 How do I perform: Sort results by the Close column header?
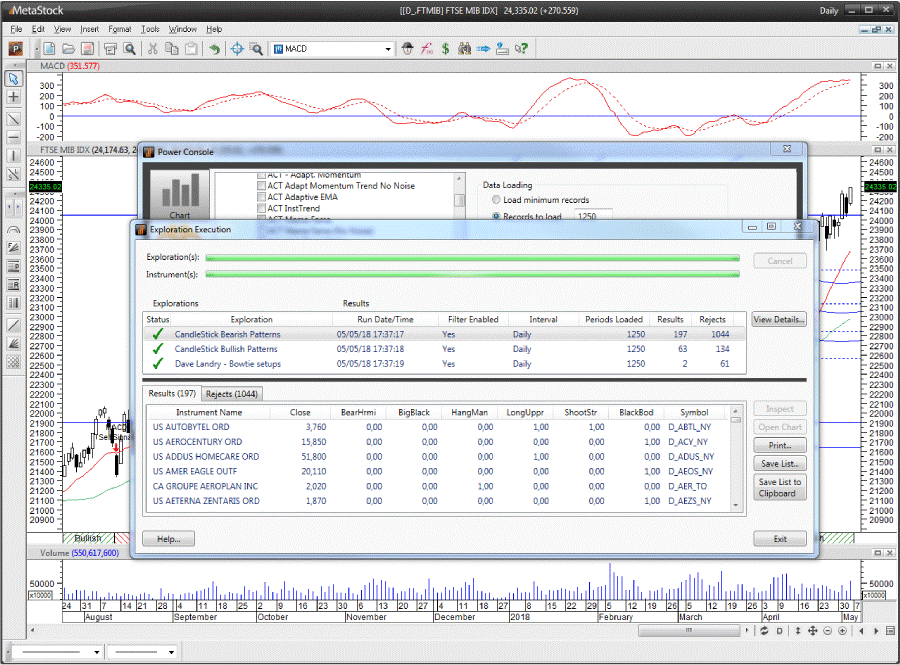click(x=300, y=412)
